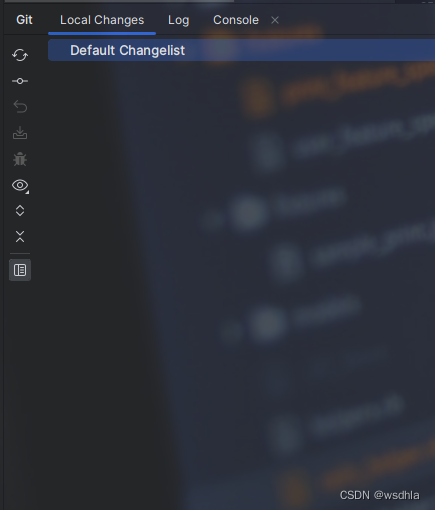This screenshot has height=510, width=435.
Task: Click the horizontal scrollbar above the Git panel
Action: (119, 1)
